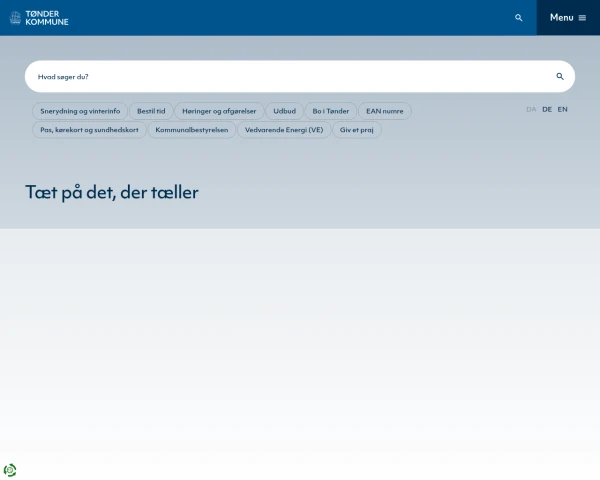The height and width of the screenshot is (480, 600).
Task: Switch language to EN
Action: point(563,109)
